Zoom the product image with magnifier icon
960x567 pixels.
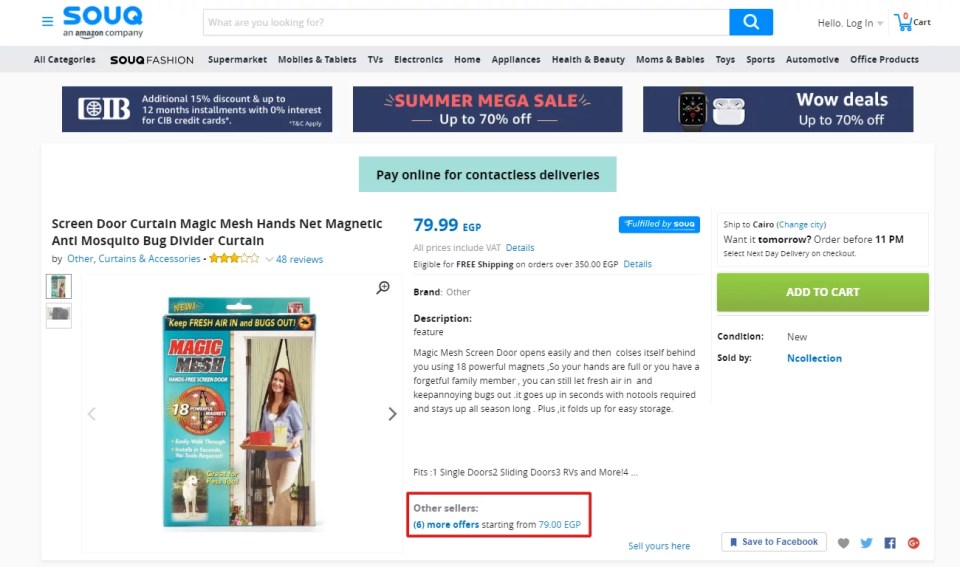(383, 288)
